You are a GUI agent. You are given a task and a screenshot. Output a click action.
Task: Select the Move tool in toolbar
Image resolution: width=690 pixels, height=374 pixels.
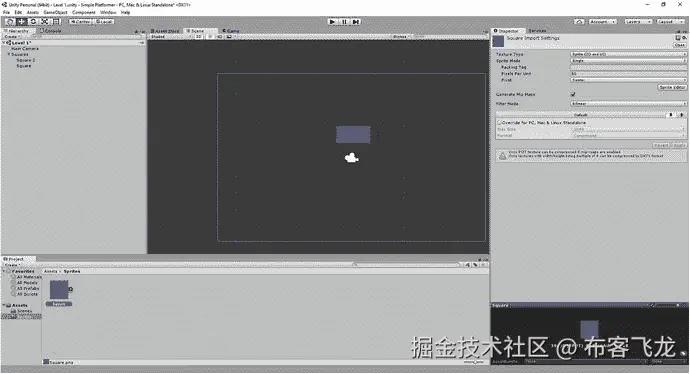pyautogui.click(x=21, y=21)
